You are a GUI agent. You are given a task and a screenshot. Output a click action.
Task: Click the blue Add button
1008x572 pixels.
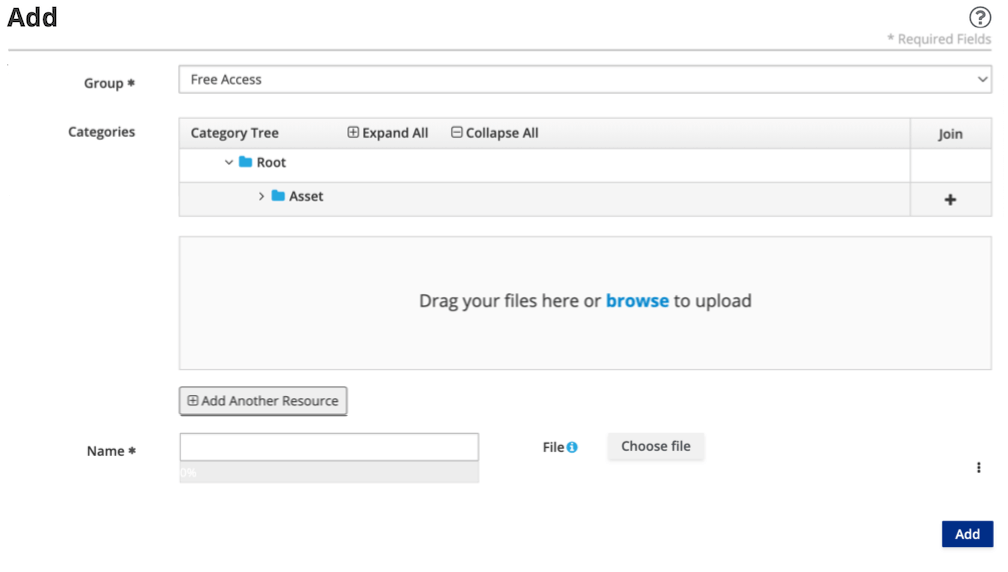point(968,534)
